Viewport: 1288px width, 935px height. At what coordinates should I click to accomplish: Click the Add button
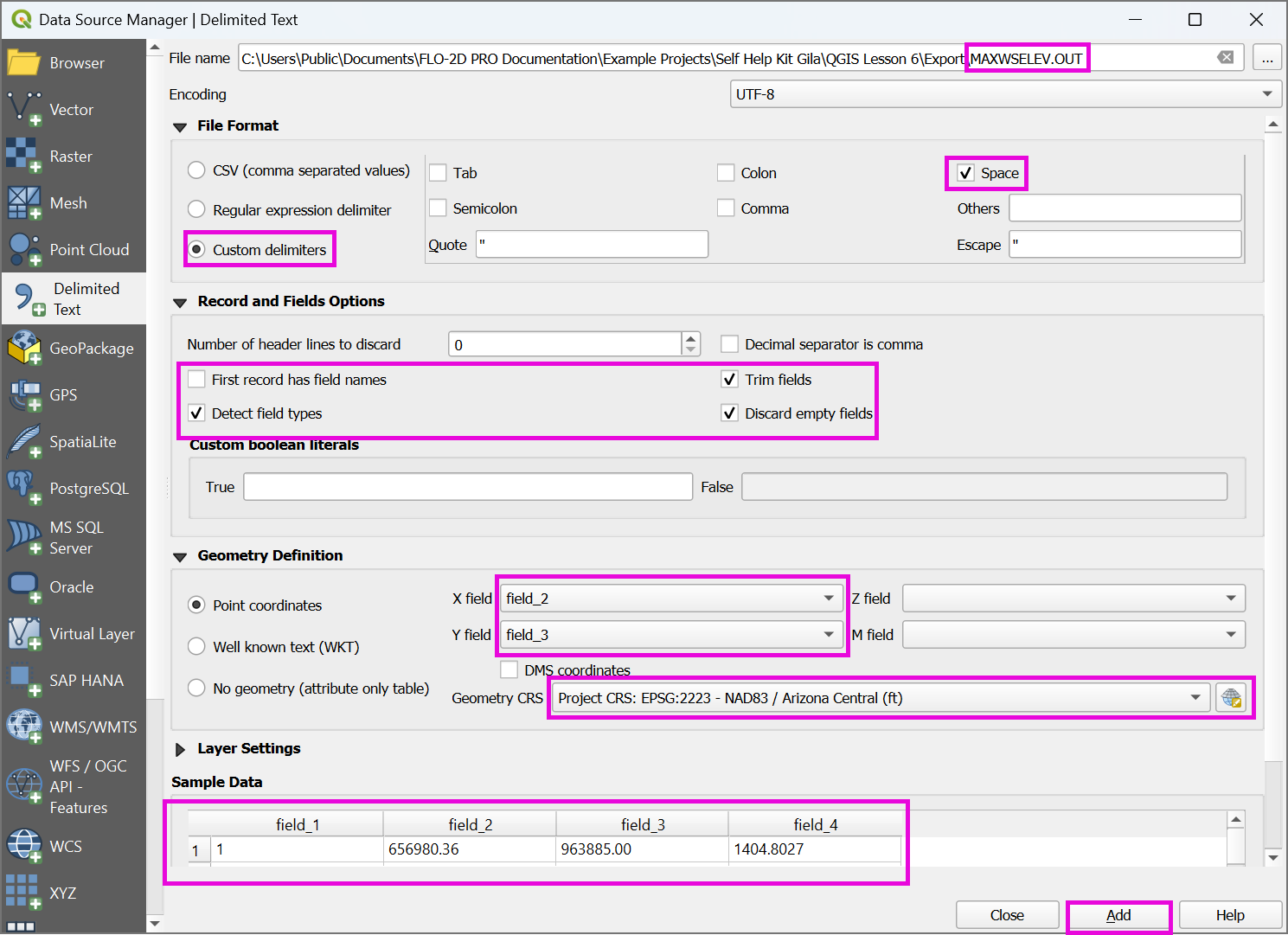(1118, 915)
